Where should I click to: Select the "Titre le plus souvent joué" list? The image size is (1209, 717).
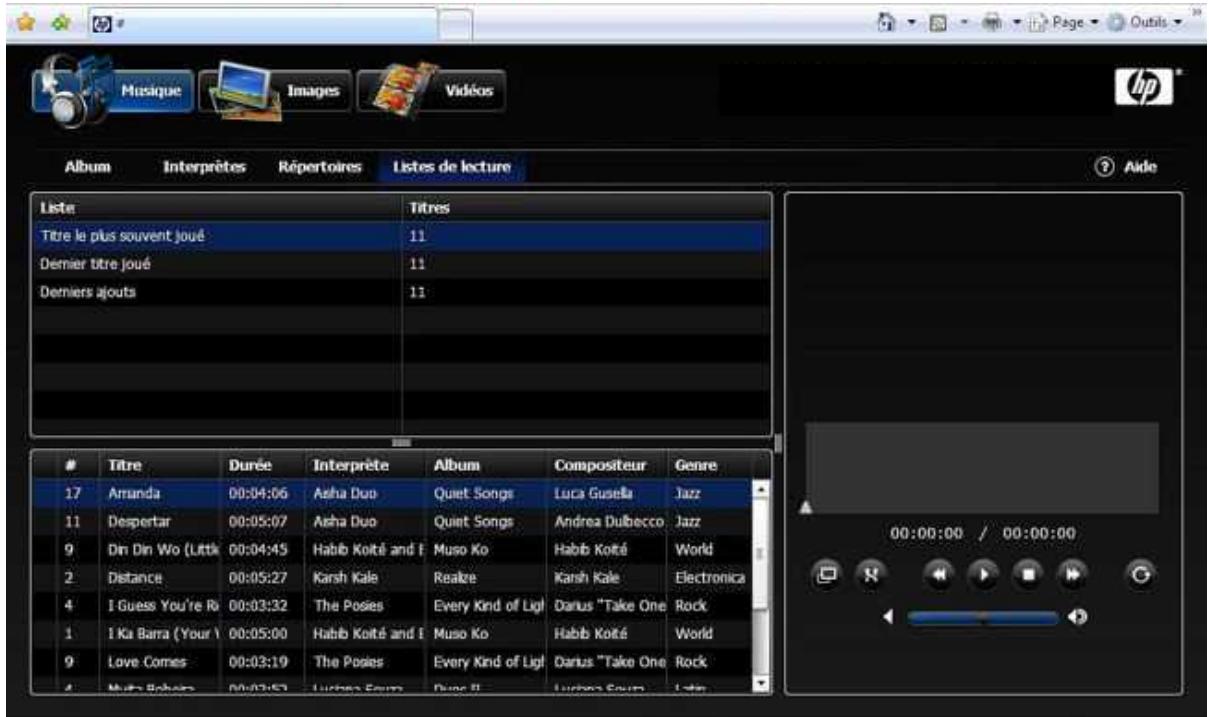[x=401, y=236]
